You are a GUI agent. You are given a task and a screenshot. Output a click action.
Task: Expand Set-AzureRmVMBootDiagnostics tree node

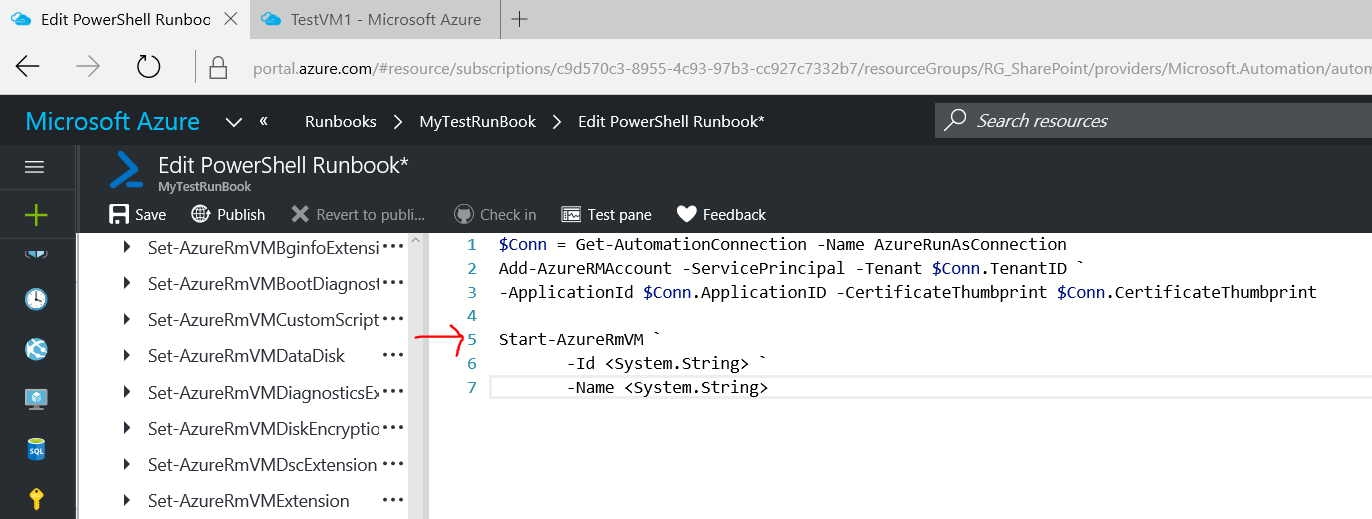click(x=127, y=283)
